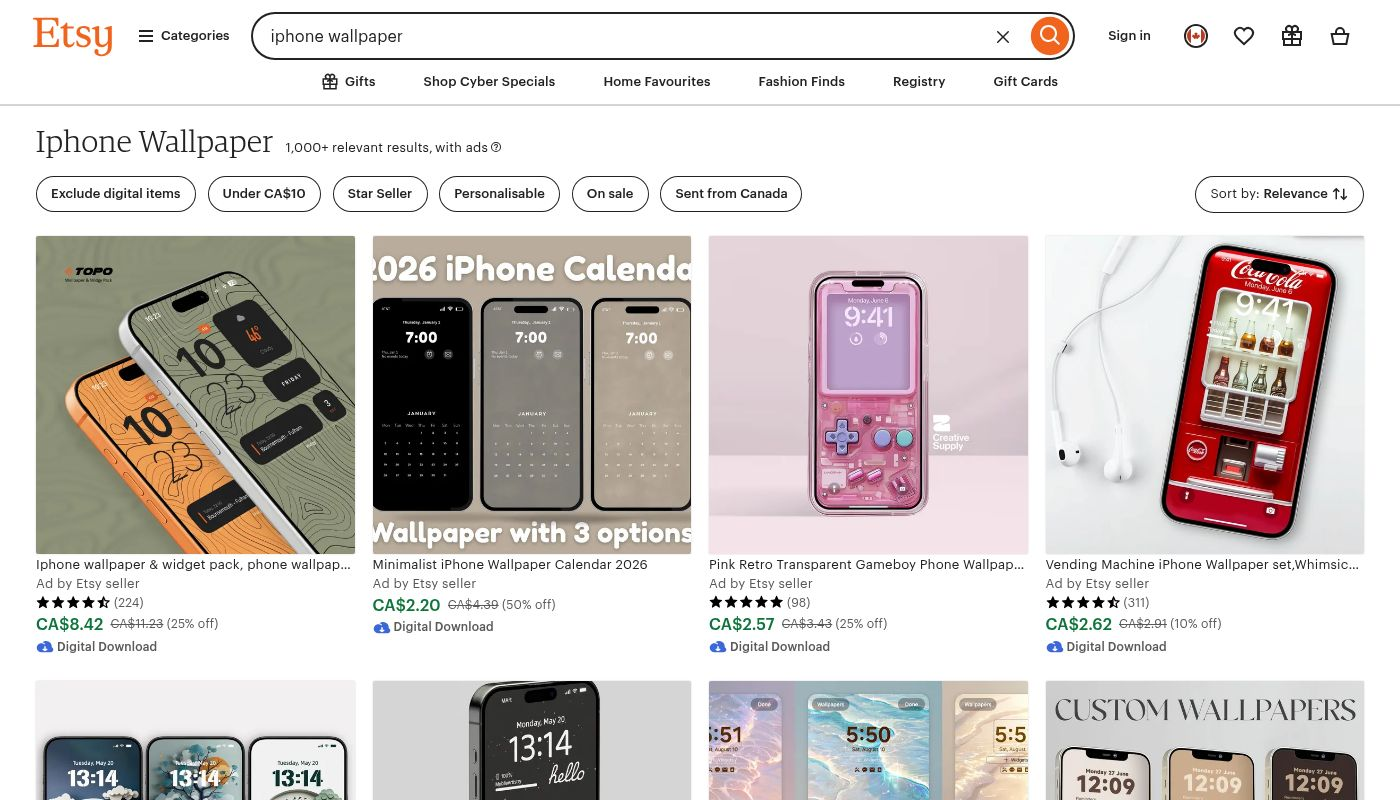
Task: Click the Canada flag region icon
Action: tap(1196, 36)
